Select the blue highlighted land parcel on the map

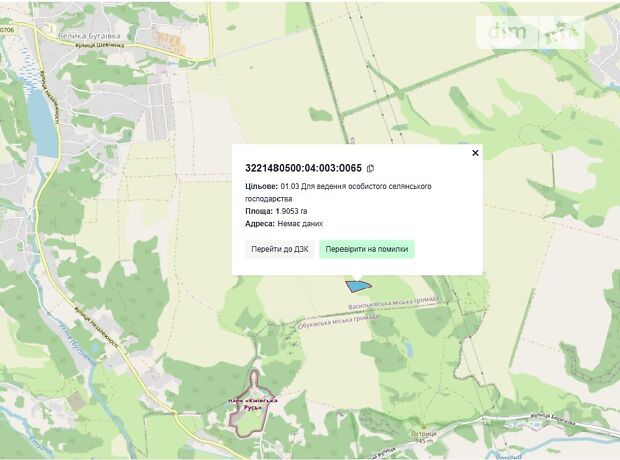tap(358, 286)
